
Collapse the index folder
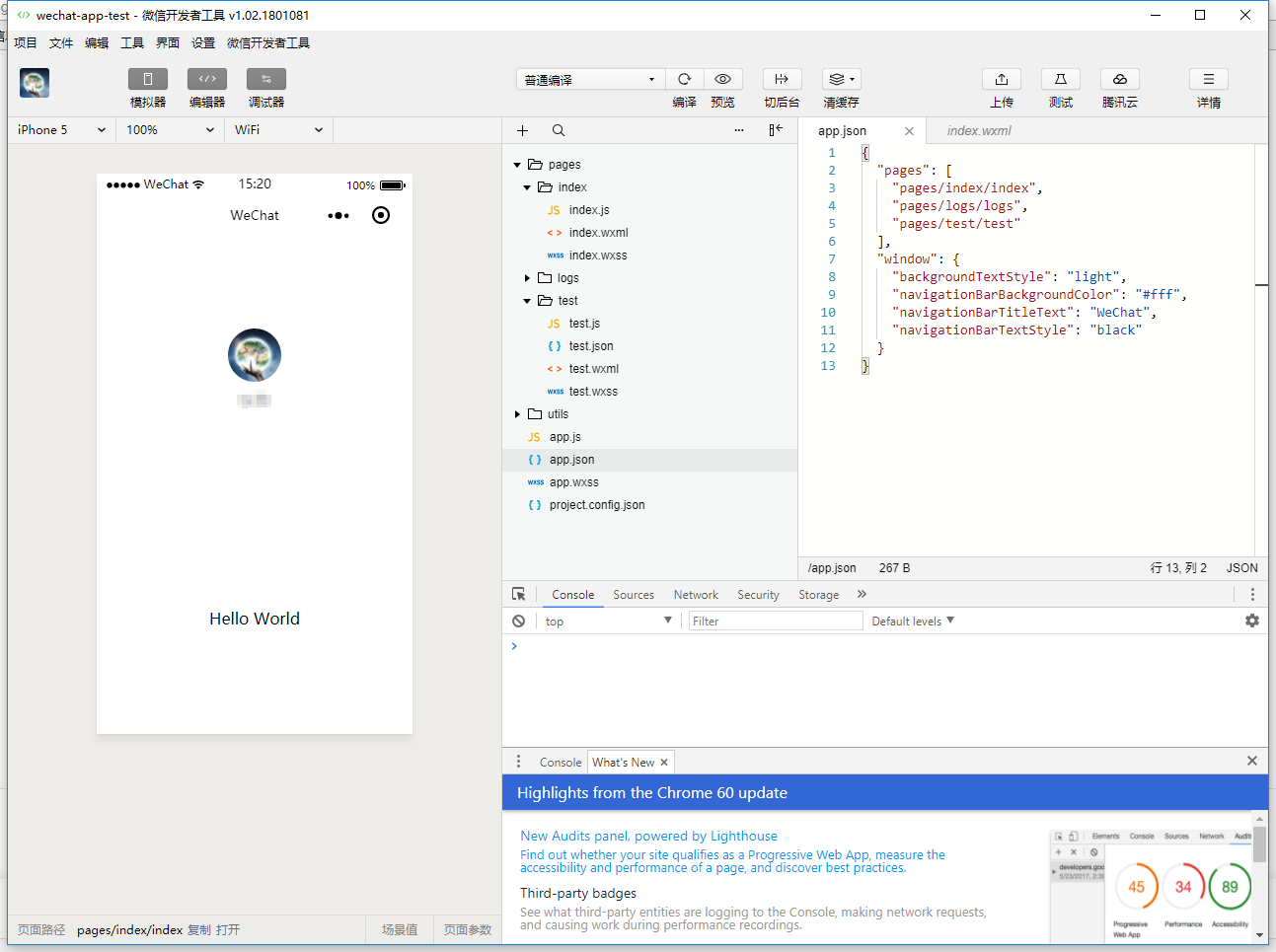pos(527,187)
